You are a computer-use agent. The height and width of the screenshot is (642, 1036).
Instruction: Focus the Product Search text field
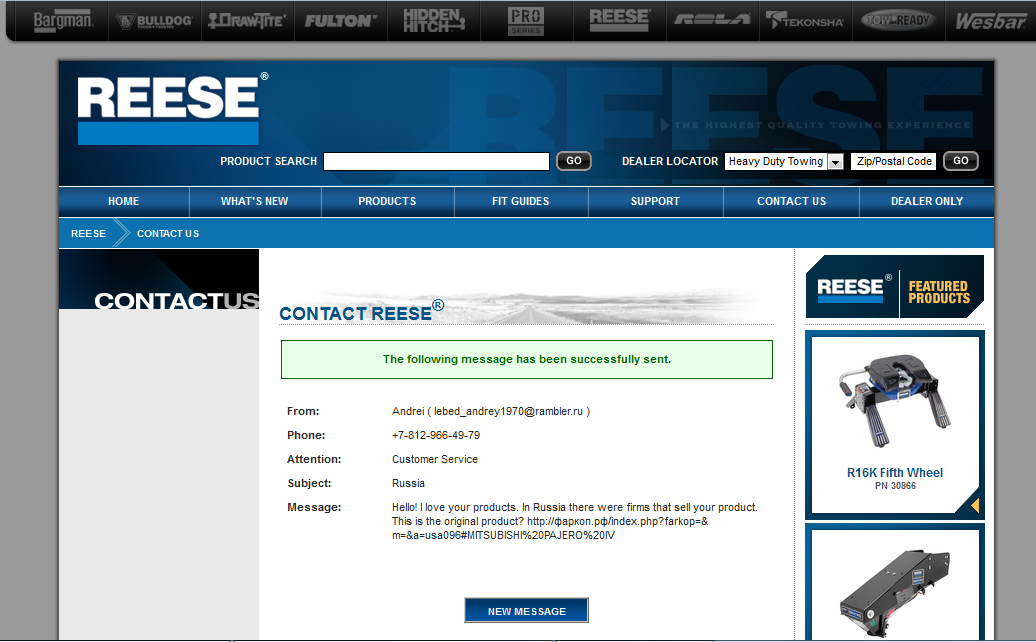coord(436,161)
